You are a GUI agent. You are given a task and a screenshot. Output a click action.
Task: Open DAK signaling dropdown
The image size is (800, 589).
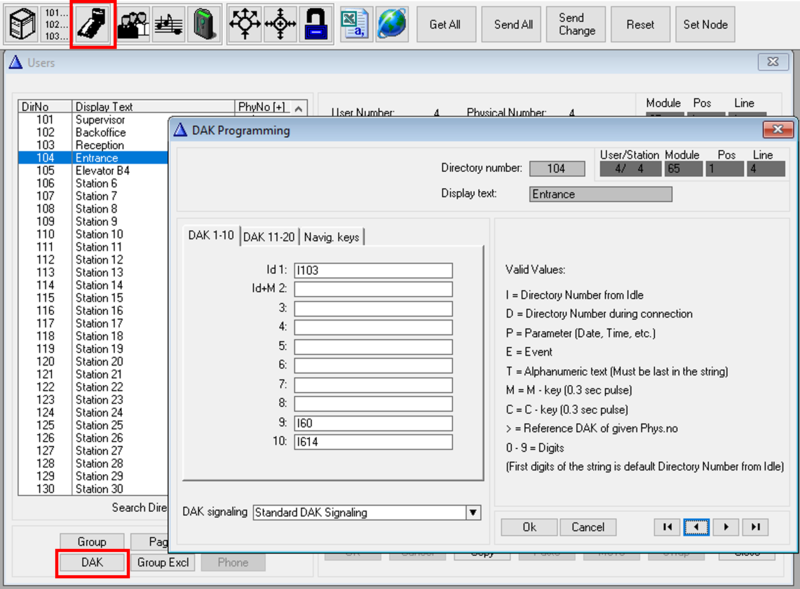(473, 513)
